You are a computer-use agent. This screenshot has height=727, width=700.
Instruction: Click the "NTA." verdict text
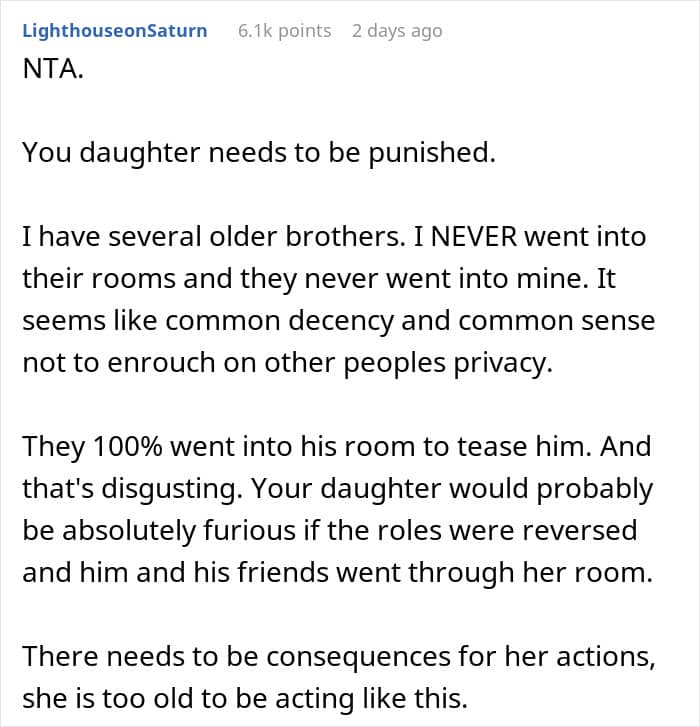(x=53, y=69)
